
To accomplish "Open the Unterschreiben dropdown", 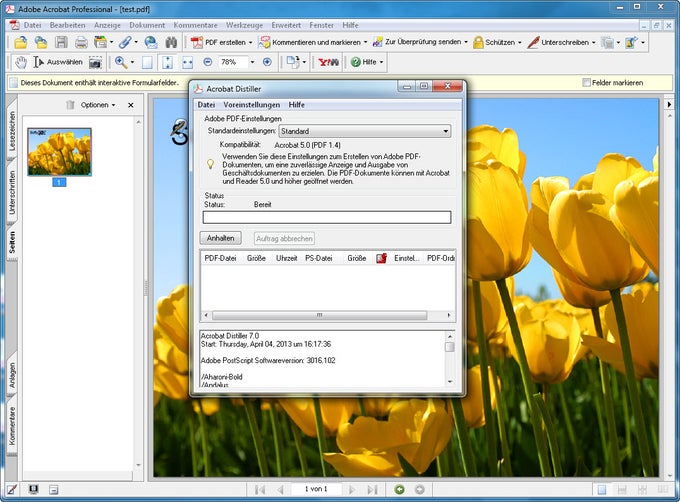I will 593,42.
